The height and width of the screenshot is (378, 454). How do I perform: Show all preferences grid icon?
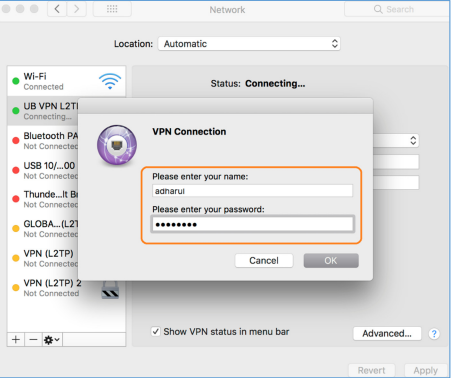coord(112,9)
